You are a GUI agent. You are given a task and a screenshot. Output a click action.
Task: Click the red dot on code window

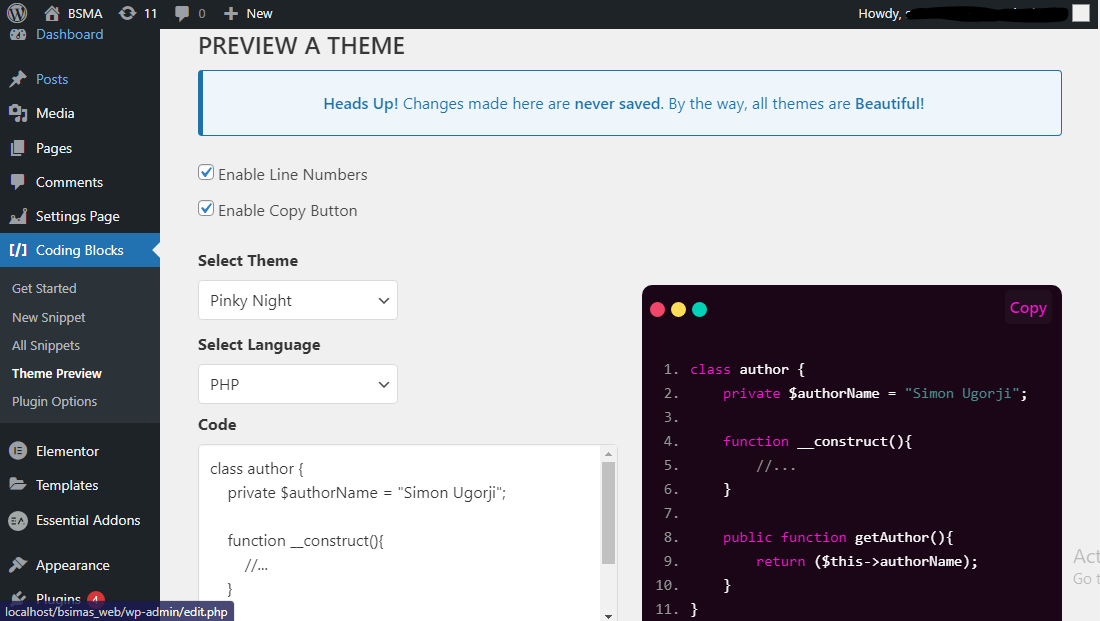pyautogui.click(x=657, y=309)
